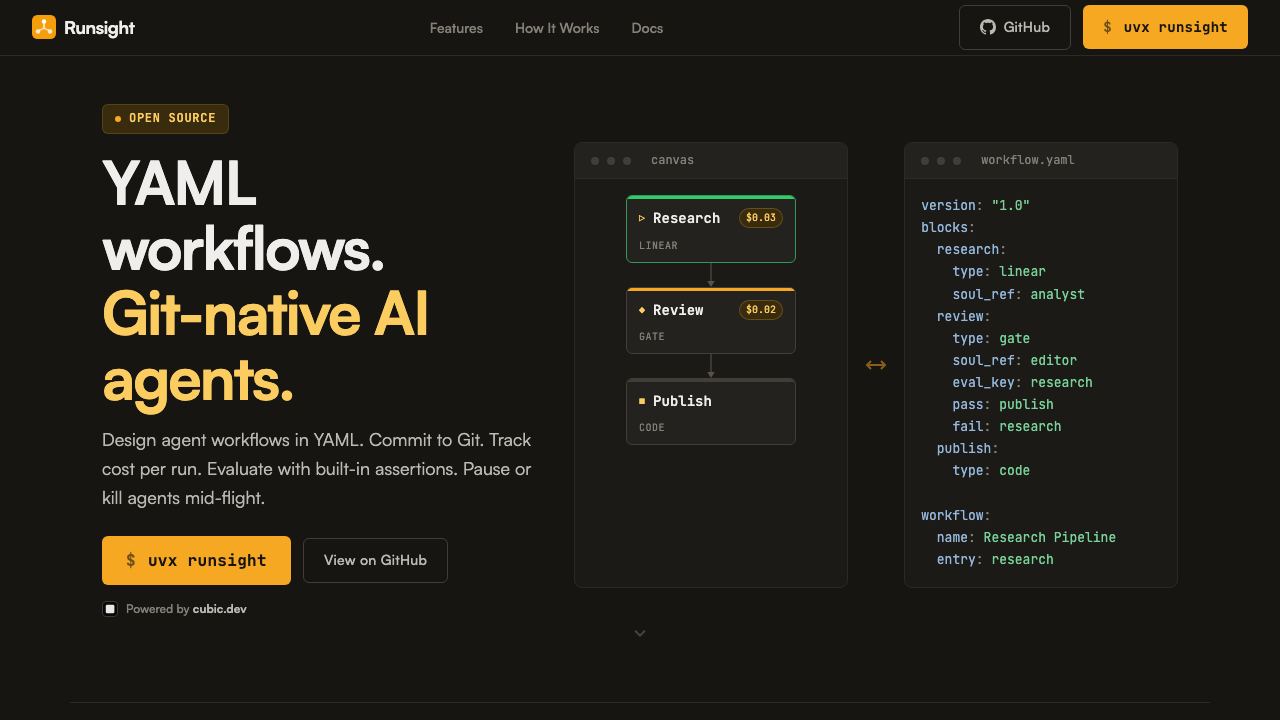Viewport: 1280px width, 720px height.
Task: Click the blocks: YAML key
Action: pos(948,227)
